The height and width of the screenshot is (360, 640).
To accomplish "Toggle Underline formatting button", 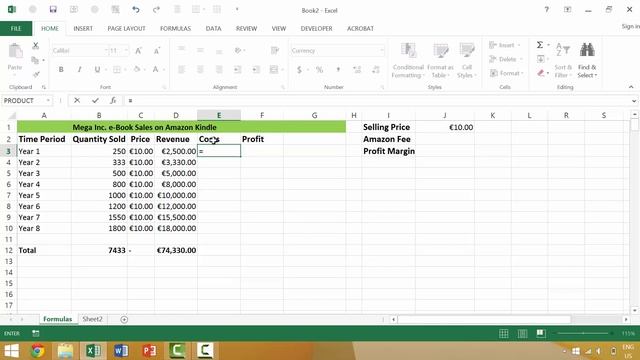I will coord(97,69).
